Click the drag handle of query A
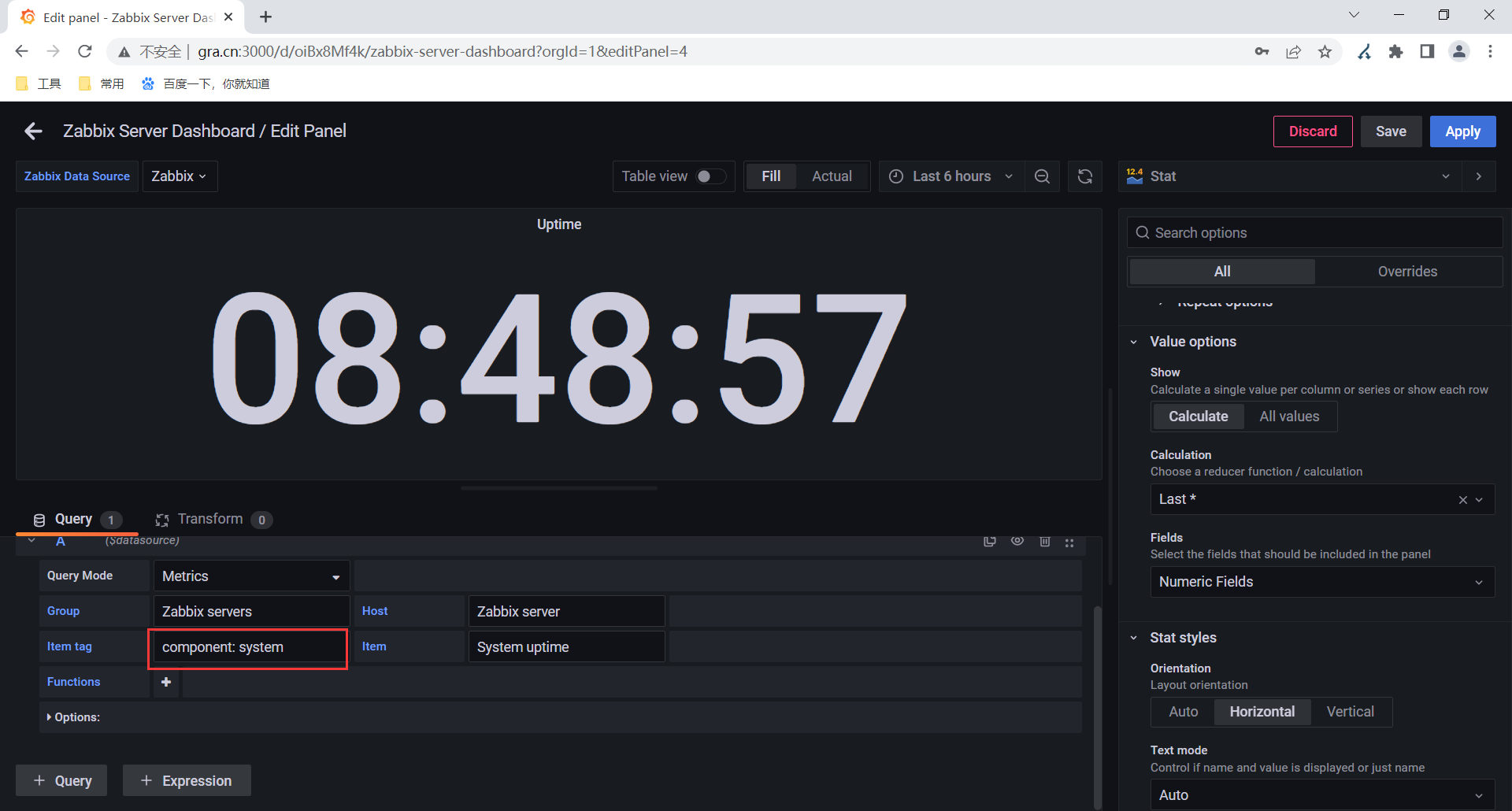 [x=1069, y=542]
